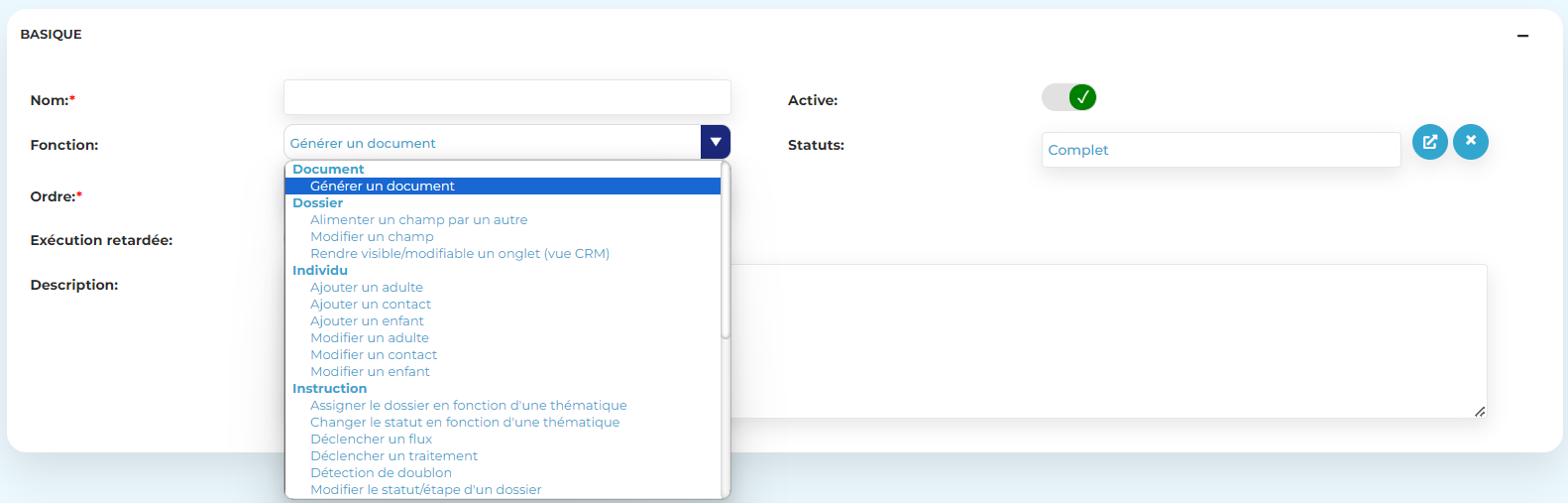Image resolution: width=1568 pixels, height=503 pixels.
Task: Choose 'Modifier un champ' option
Action: coord(372,237)
